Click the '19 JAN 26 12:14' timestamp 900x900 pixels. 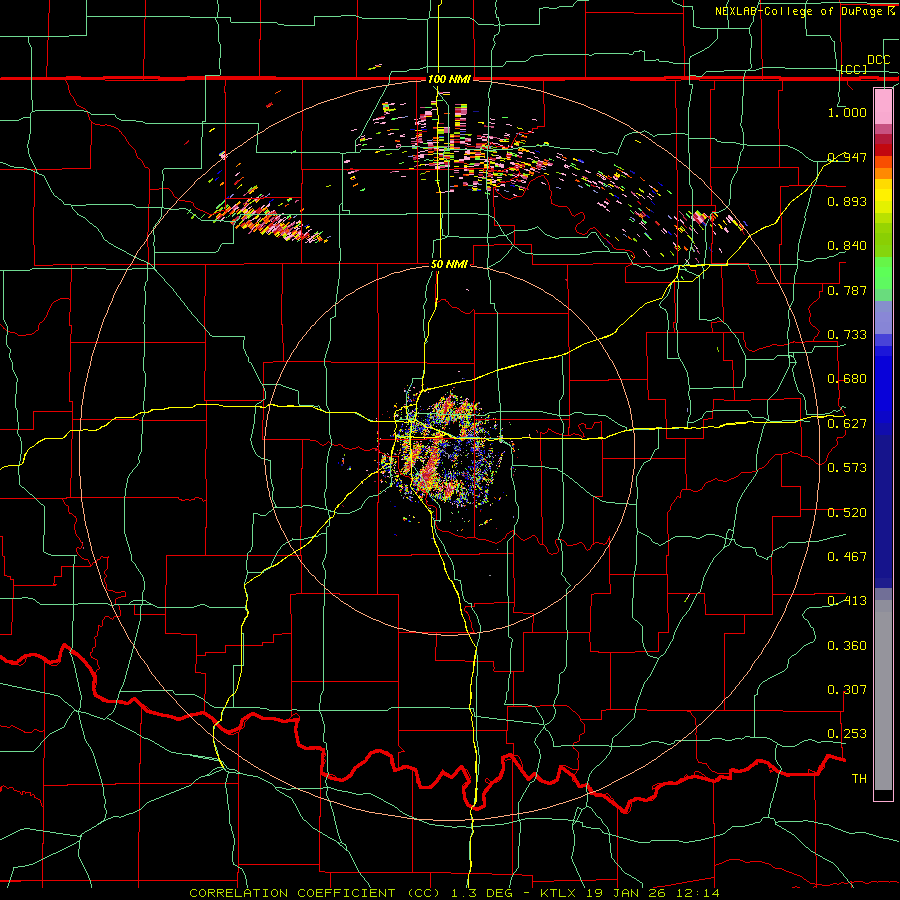pos(653,893)
